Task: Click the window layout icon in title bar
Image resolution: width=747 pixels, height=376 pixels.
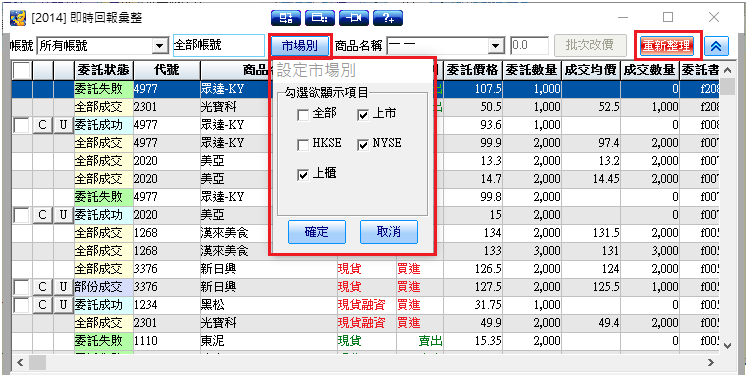Action: coord(320,18)
